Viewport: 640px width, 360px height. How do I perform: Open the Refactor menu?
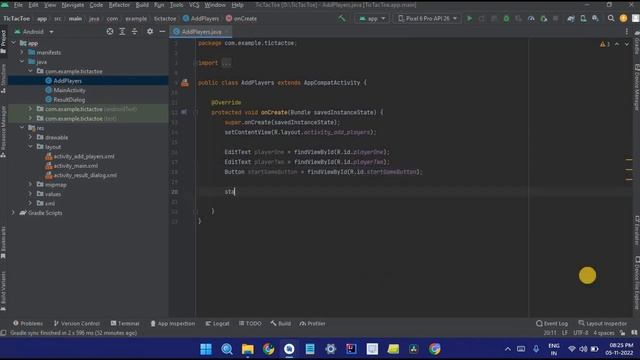pyautogui.click(x=119, y=5)
